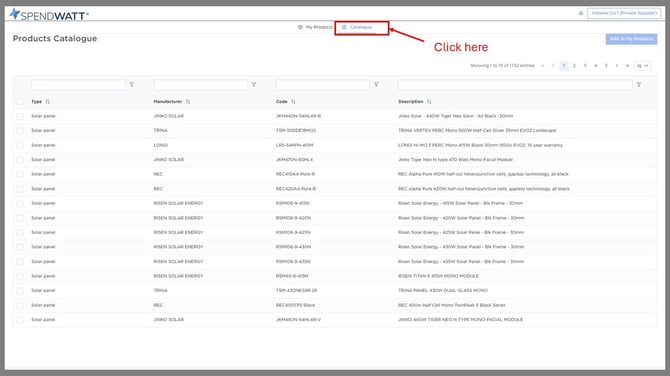Image resolution: width=670 pixels, height=376 pixels.
Task: Open the Catalogue tab
Action: click(357, 27)
